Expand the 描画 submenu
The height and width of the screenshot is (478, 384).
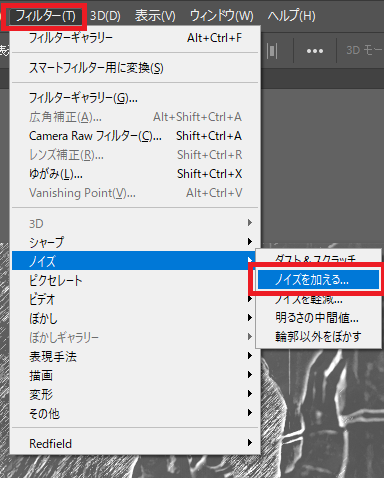(x=135, y=375)
